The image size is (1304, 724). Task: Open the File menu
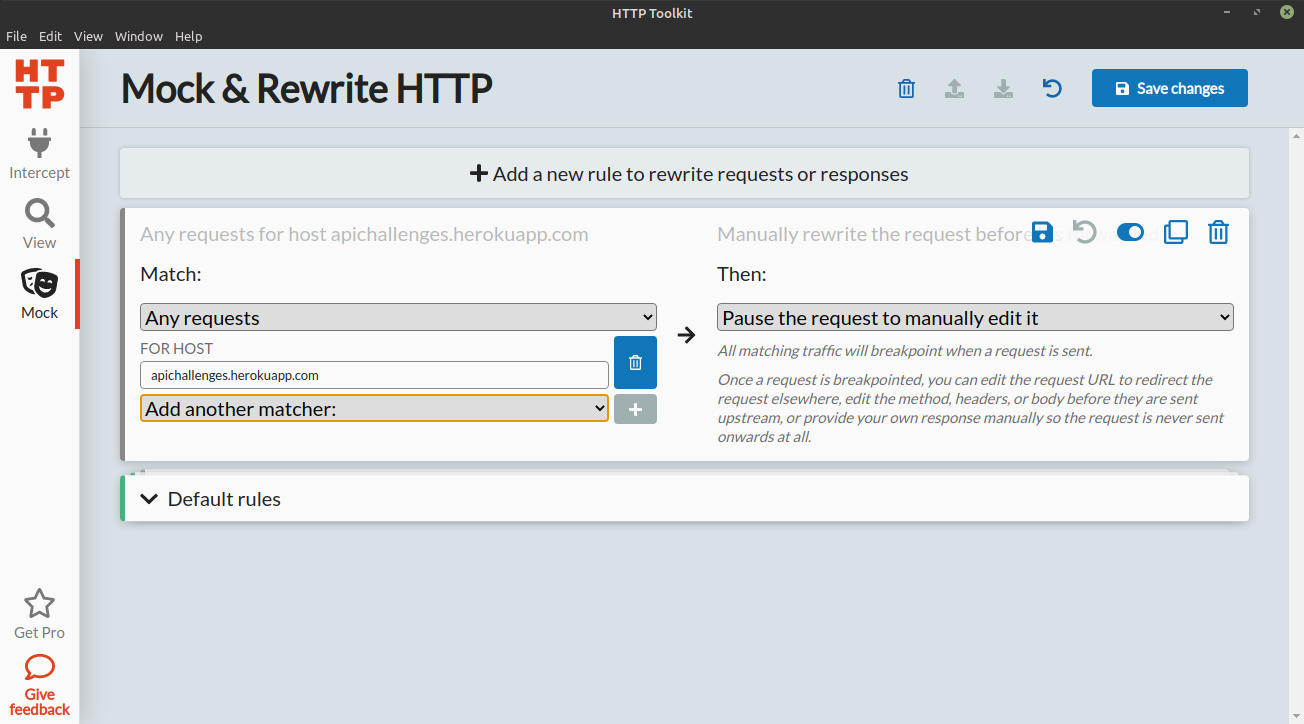point(16,36)
